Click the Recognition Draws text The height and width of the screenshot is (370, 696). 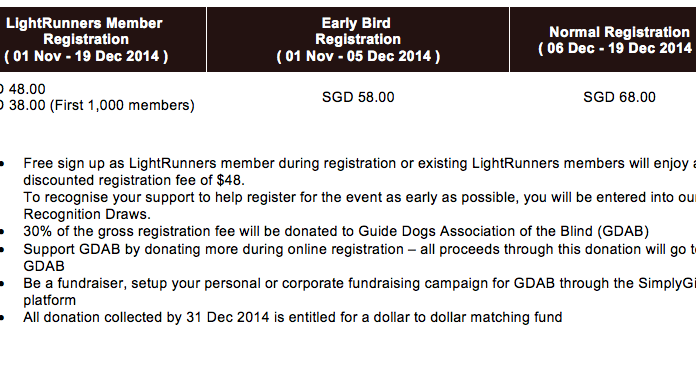point(87,214)
